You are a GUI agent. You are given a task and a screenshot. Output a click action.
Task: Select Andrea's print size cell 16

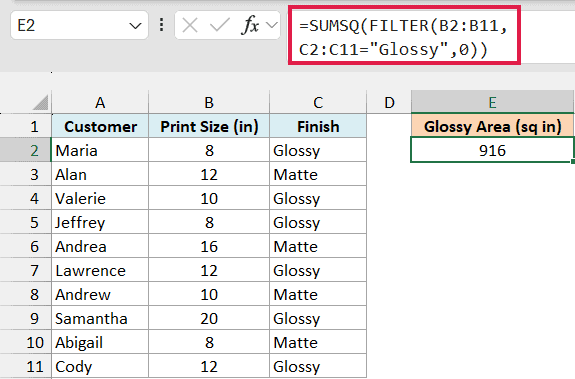209,246
